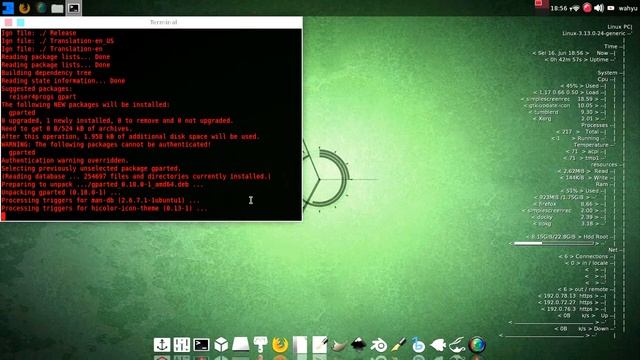Viewport: 640px width, 360px height.
Task: Click the anchor dock icon
Action: (x=162, y=345)
